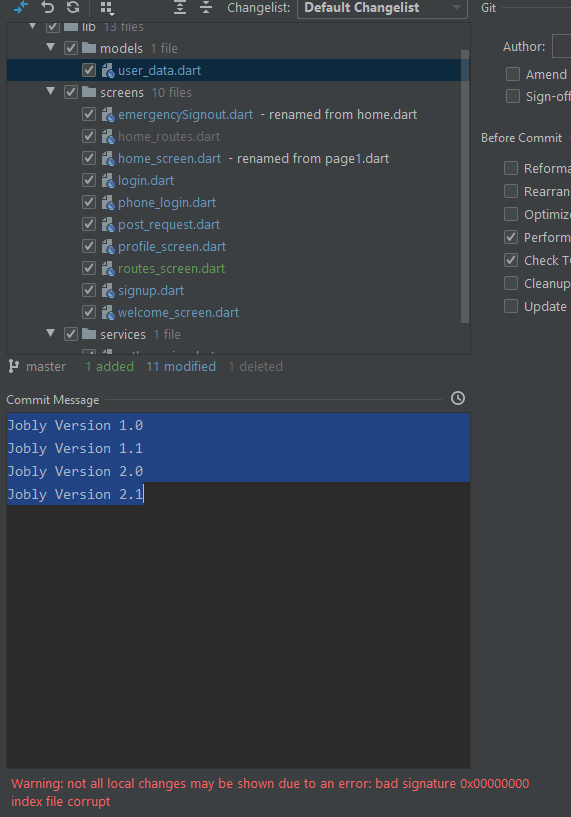Select routes_screen.dart in the changes list
Image resolution: width=571 pixels, height=817 pixels.
(x=171, y=268)
